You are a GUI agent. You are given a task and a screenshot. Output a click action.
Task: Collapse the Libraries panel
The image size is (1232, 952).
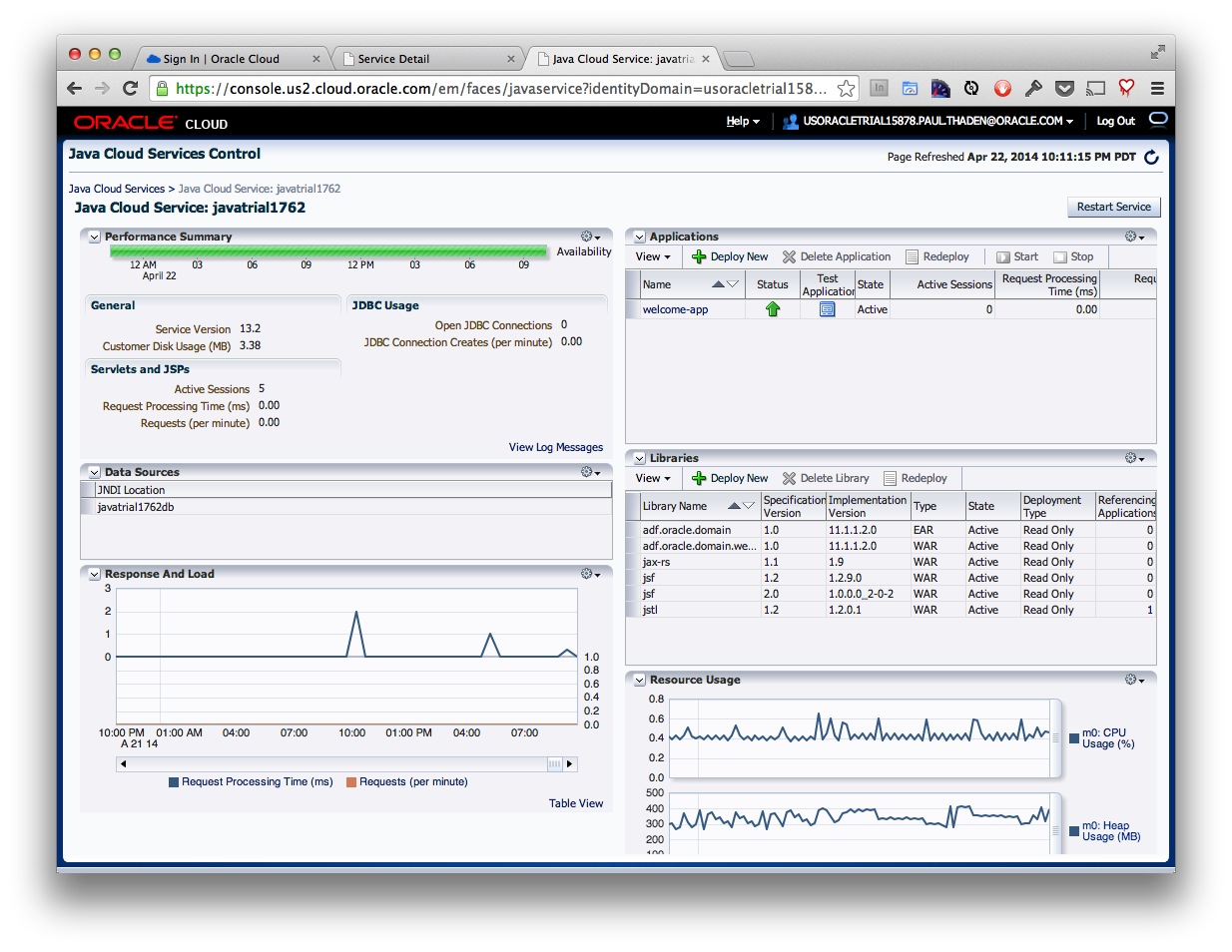coord(640,459)
